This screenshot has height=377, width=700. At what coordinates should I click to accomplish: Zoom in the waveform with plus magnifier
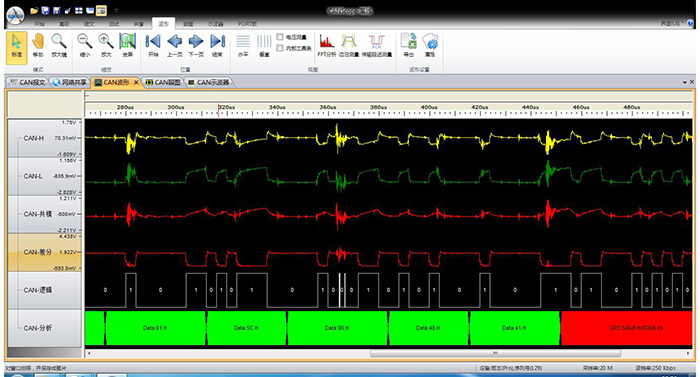pos(106,46)
